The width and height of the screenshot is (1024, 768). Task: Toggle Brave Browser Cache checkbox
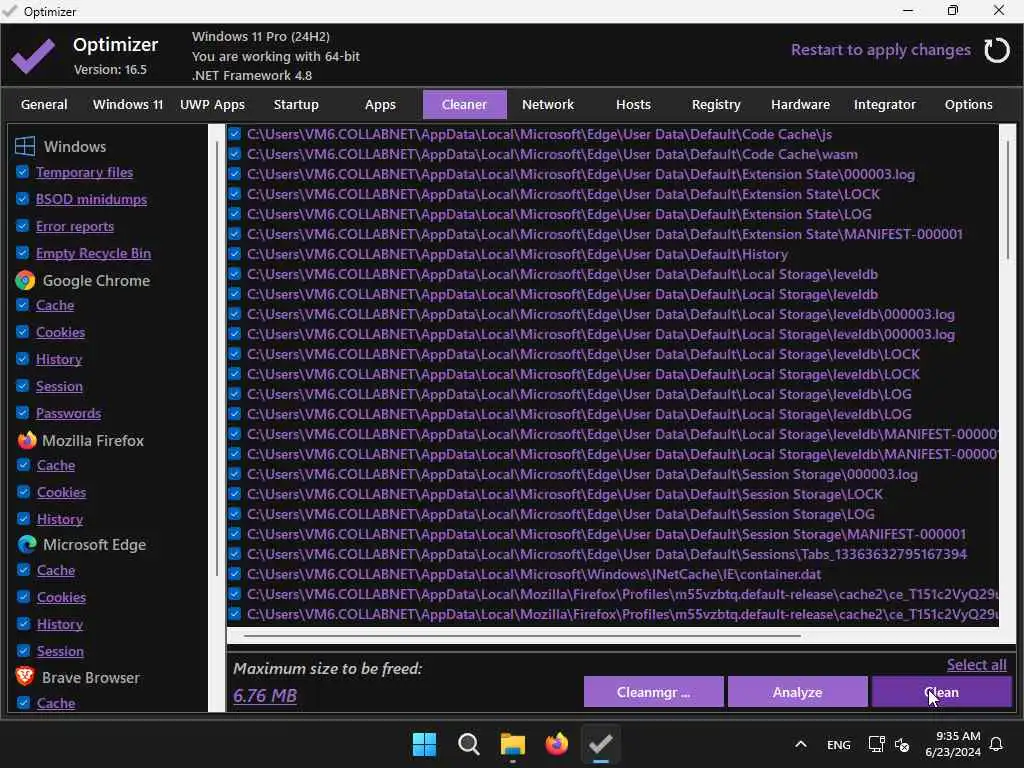24,702
